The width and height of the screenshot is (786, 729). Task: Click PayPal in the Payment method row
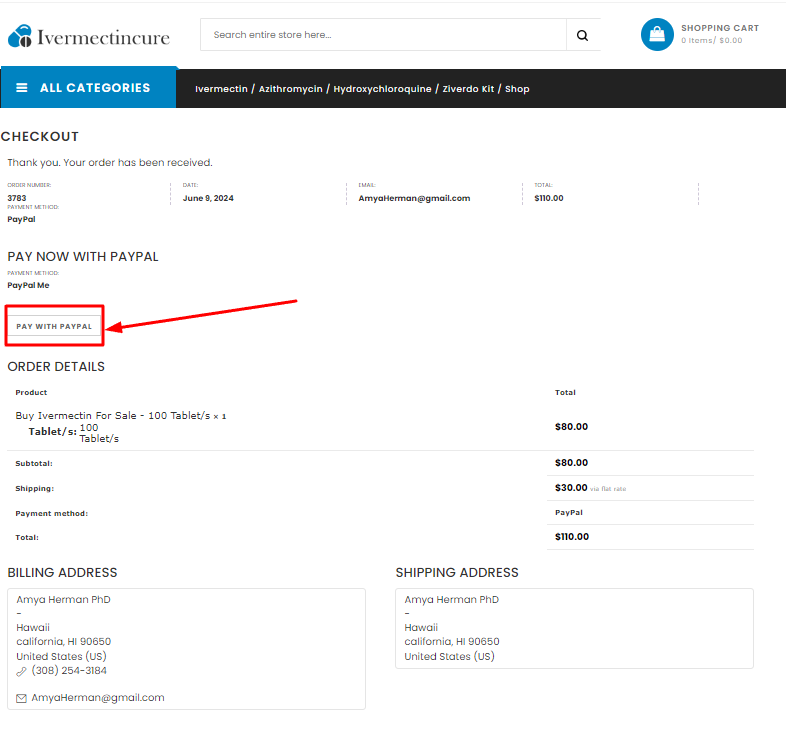568,512
